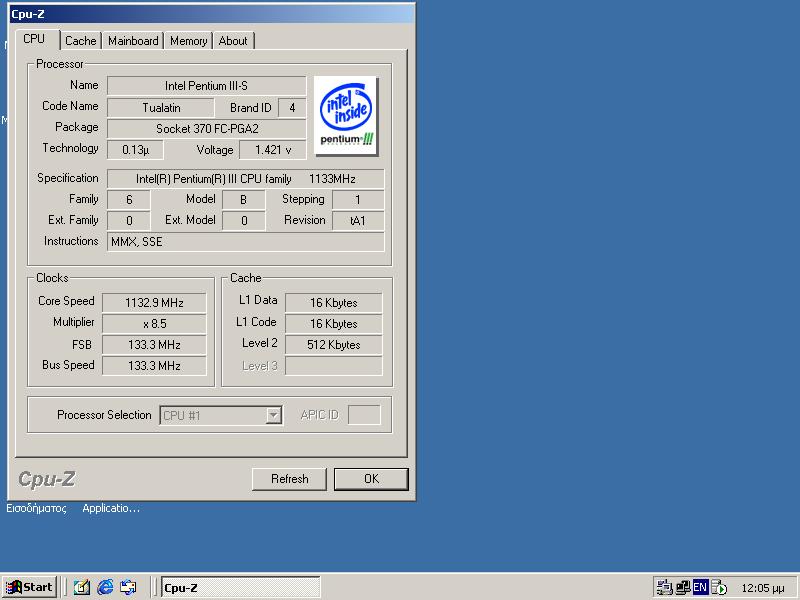Image resolution: width=800 pixels, height=600 pixels.
Task: Select the Εισοδήματος desktop icon label
Action: pos(36,508)
